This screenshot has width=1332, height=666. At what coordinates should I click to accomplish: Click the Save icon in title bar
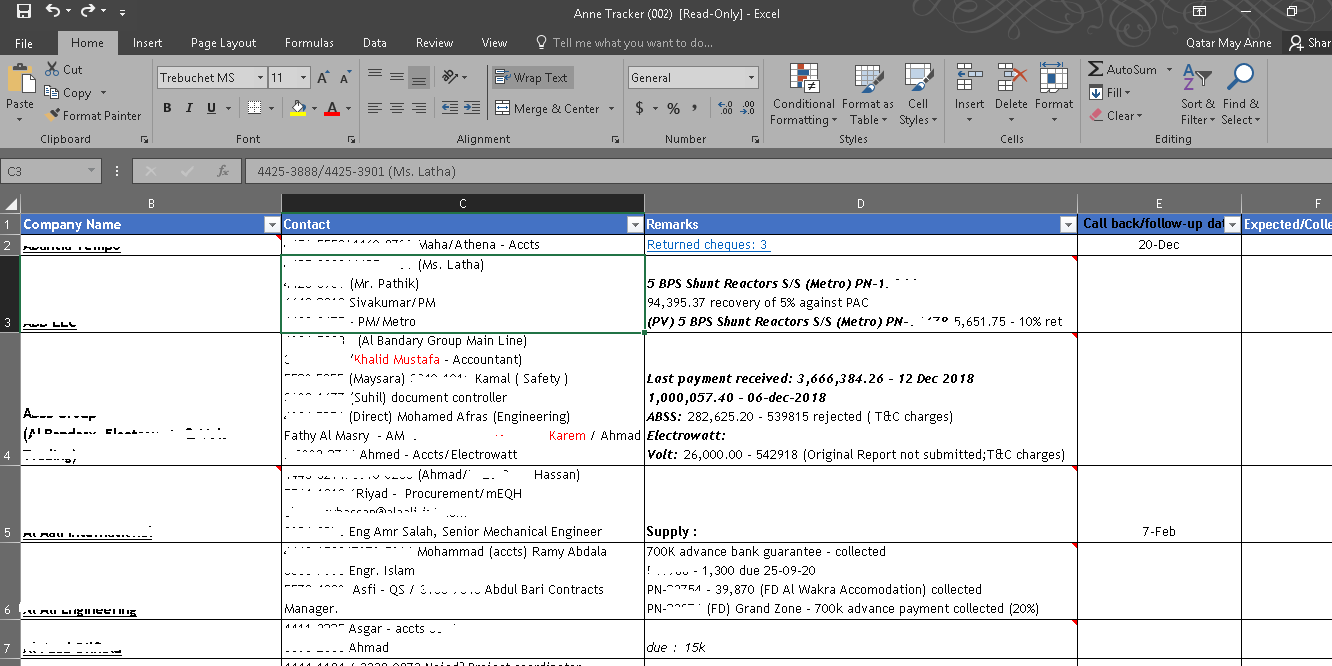pyautogui.click(x=24, y=12)
